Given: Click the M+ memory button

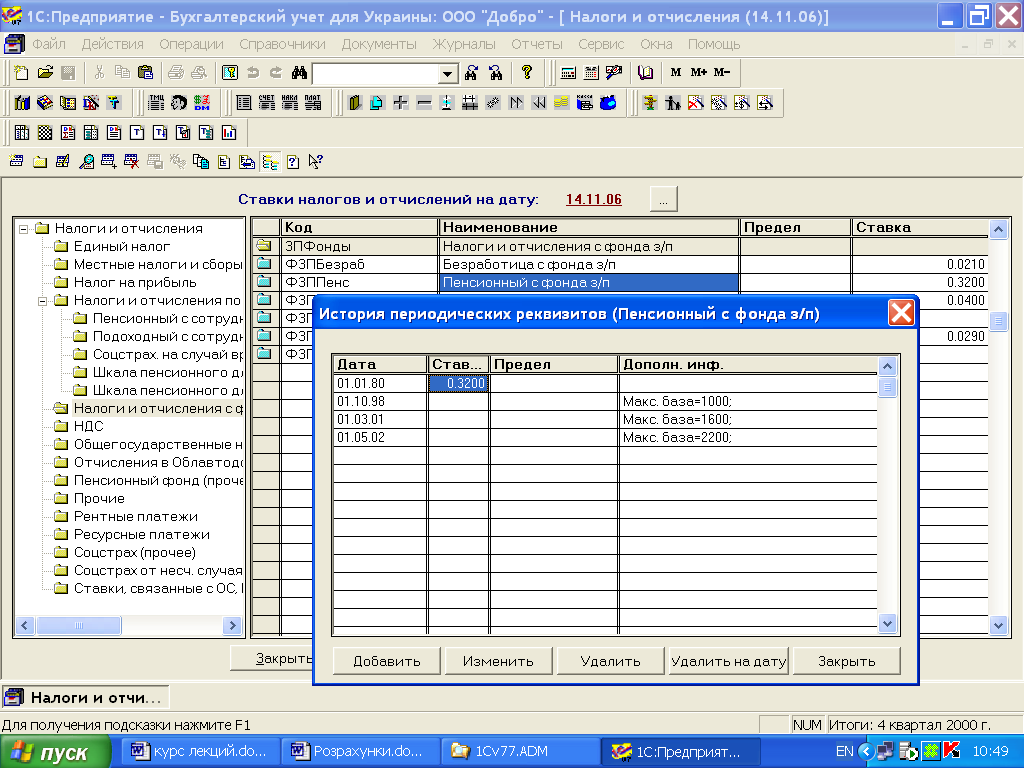Looking at the screenshot, I should 699,73.
